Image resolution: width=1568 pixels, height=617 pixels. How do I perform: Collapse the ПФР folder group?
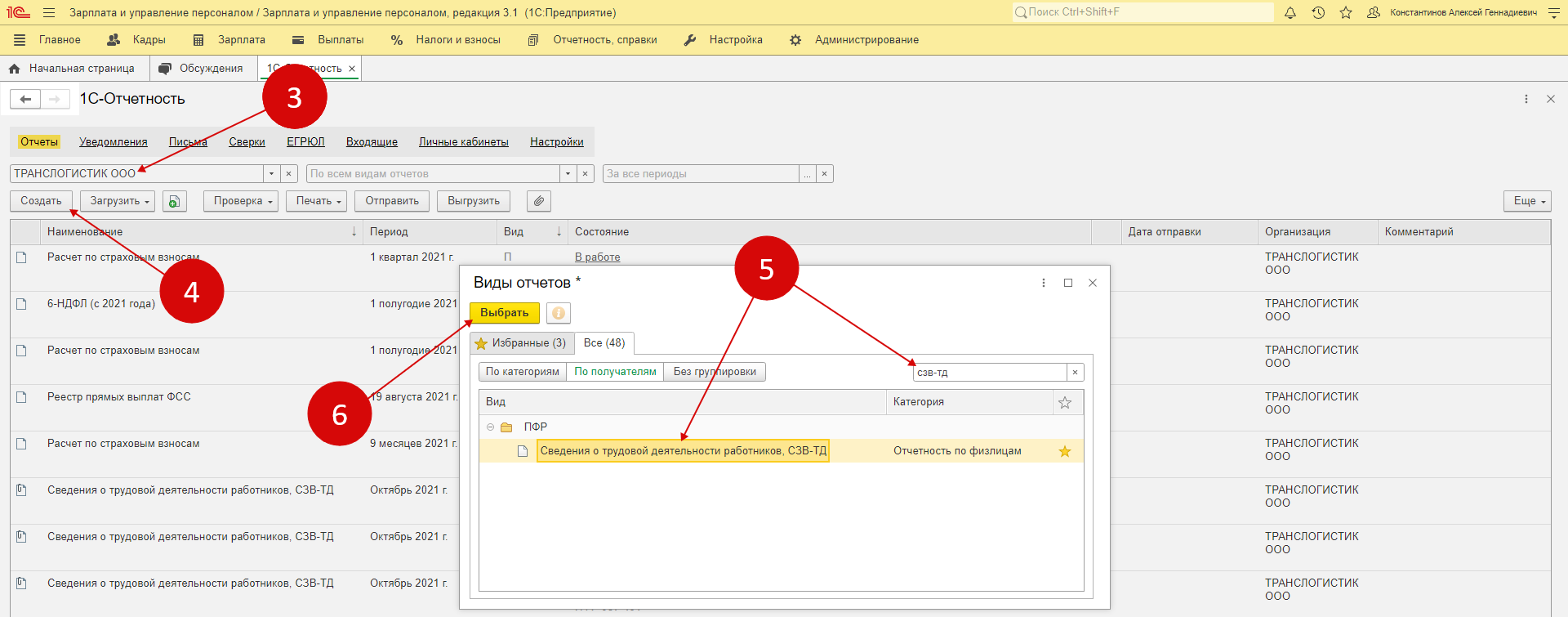[x=490, y=427]
